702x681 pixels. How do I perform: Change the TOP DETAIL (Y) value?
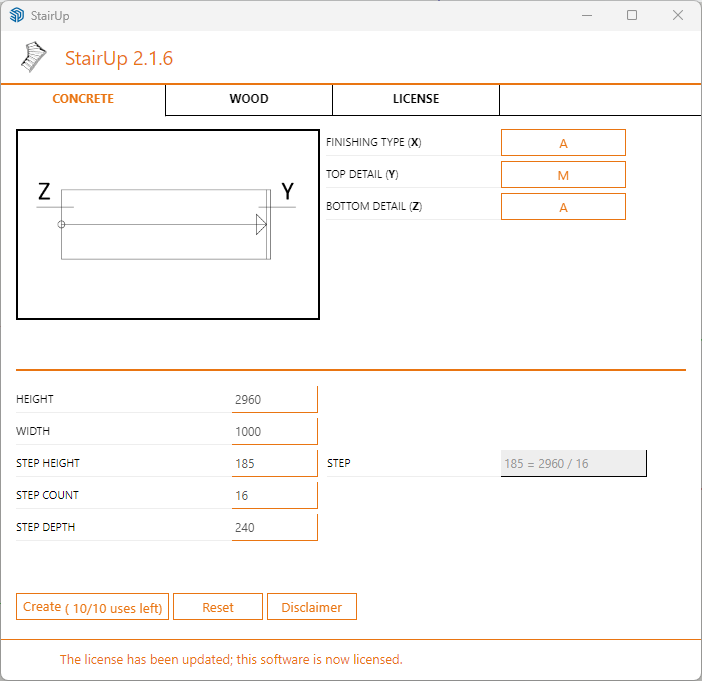[x=563, y=175]
